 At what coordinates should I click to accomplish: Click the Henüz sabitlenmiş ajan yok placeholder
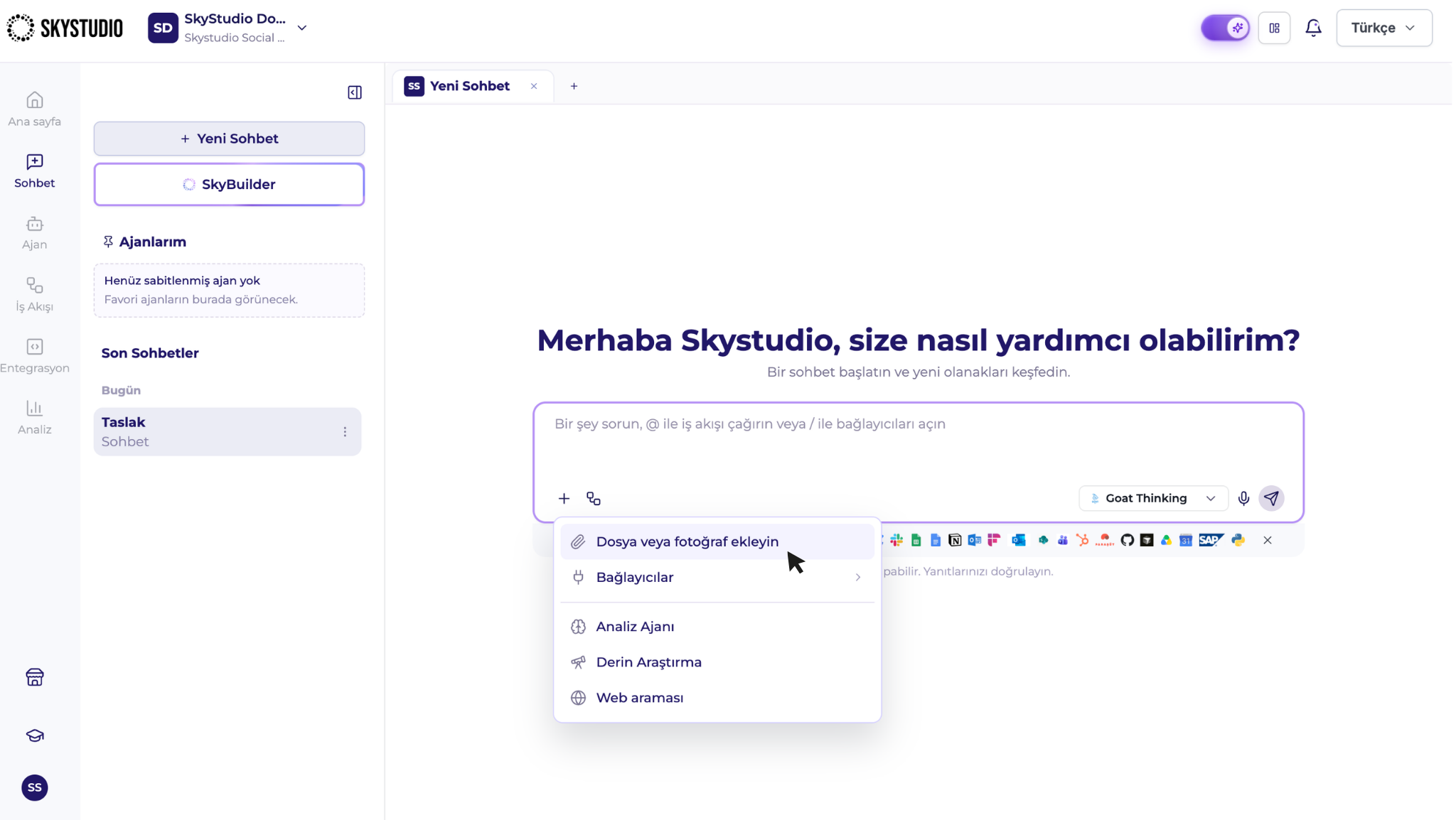coord(229,290)
